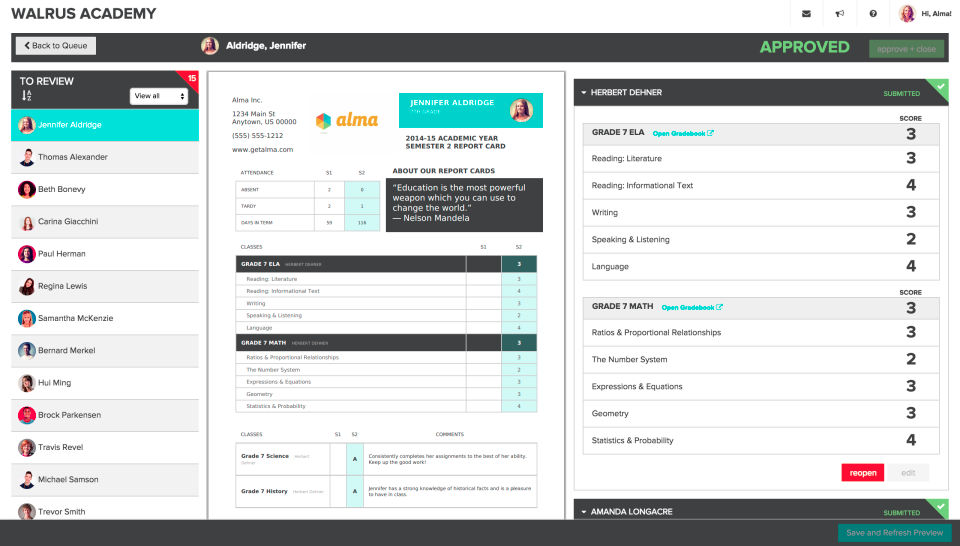Click Save and Refresh Preview
This screenshot has width=960, height=546.
point(894,533)
